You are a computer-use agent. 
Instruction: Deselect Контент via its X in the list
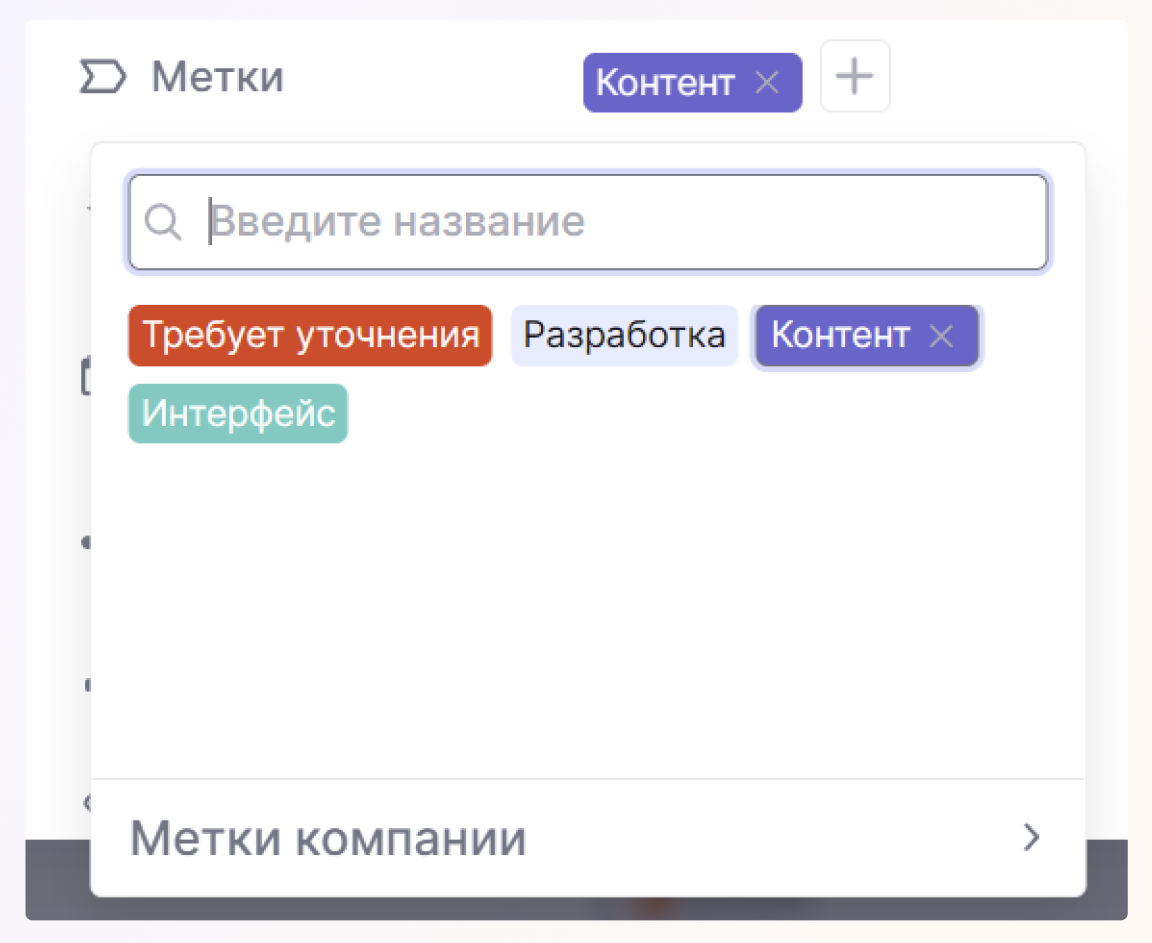point(941,336)
